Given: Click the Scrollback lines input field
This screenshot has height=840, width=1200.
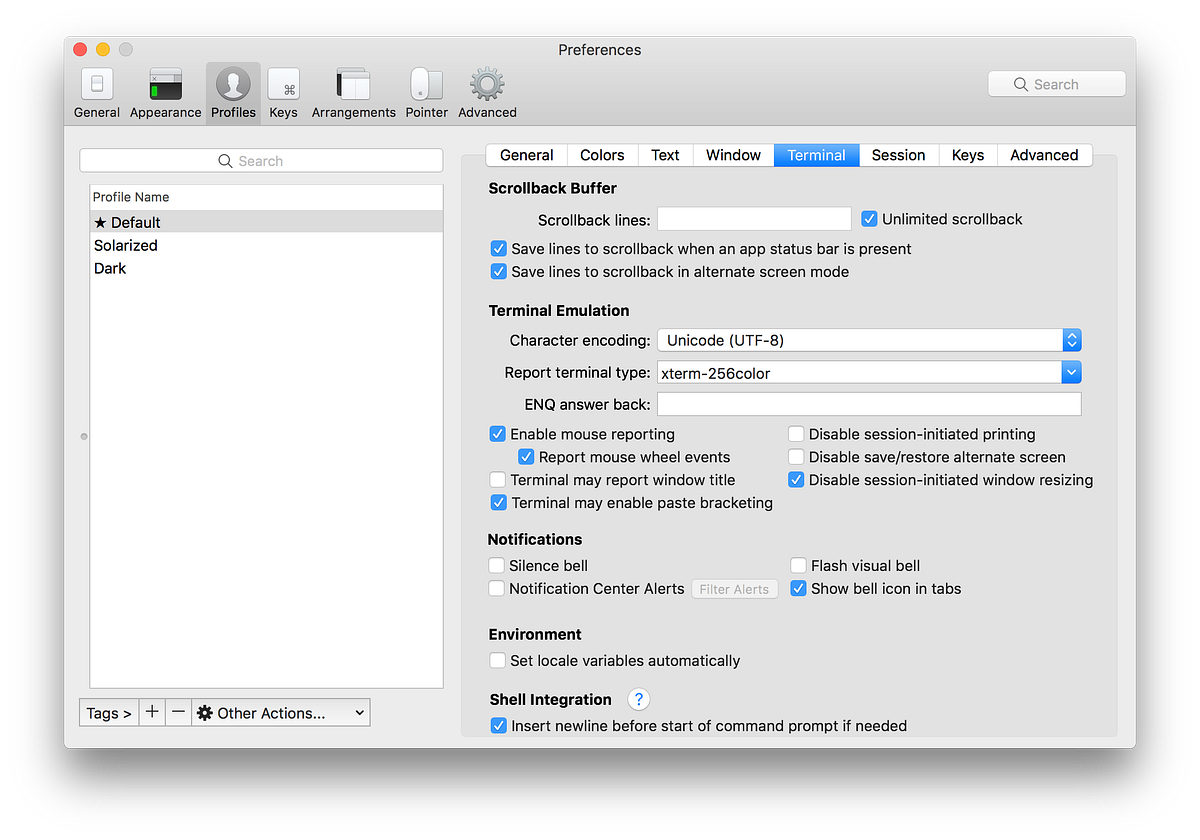Looking at the screenshot, I should (x=753, y=218).
